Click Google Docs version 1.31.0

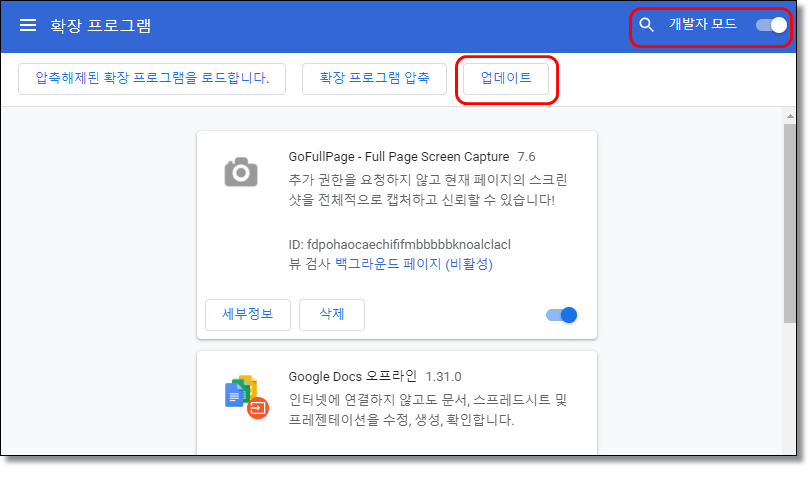point(443,377)
